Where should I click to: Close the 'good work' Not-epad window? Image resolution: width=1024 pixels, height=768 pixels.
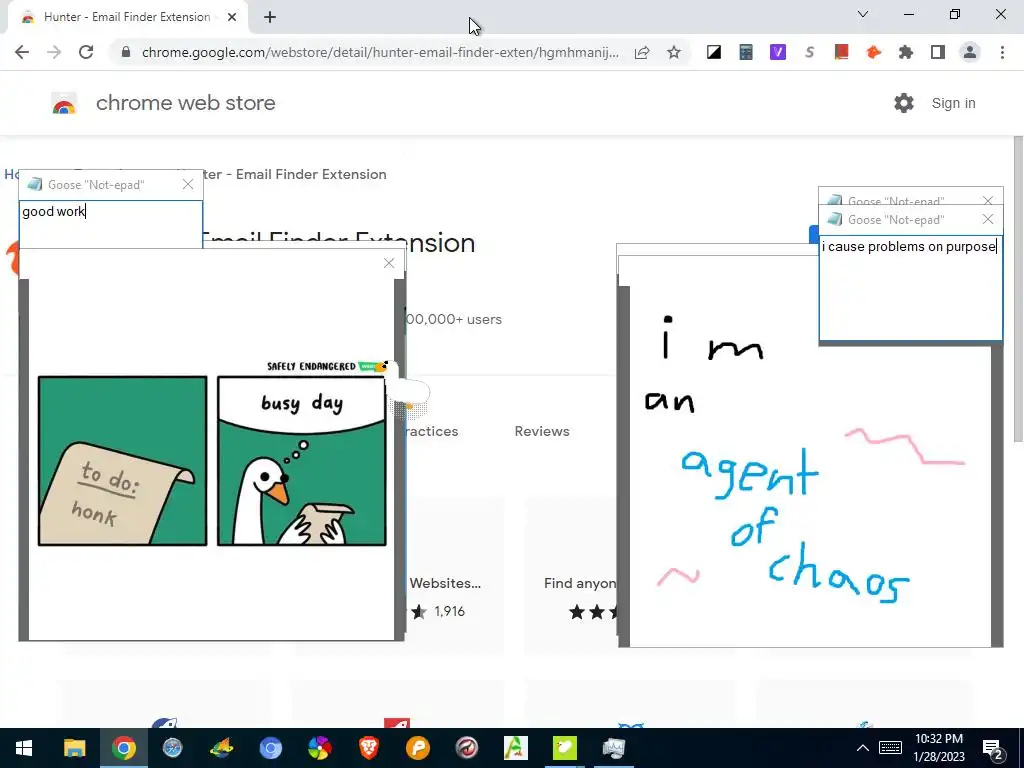click(x=188, y=185)
